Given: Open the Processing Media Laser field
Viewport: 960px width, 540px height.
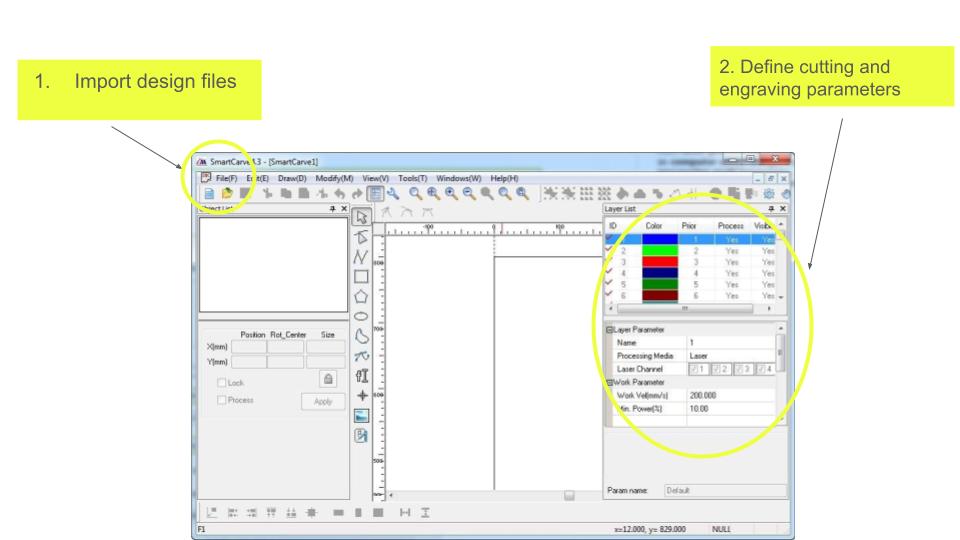Looking at the screenshot, I should coord(730,355).
